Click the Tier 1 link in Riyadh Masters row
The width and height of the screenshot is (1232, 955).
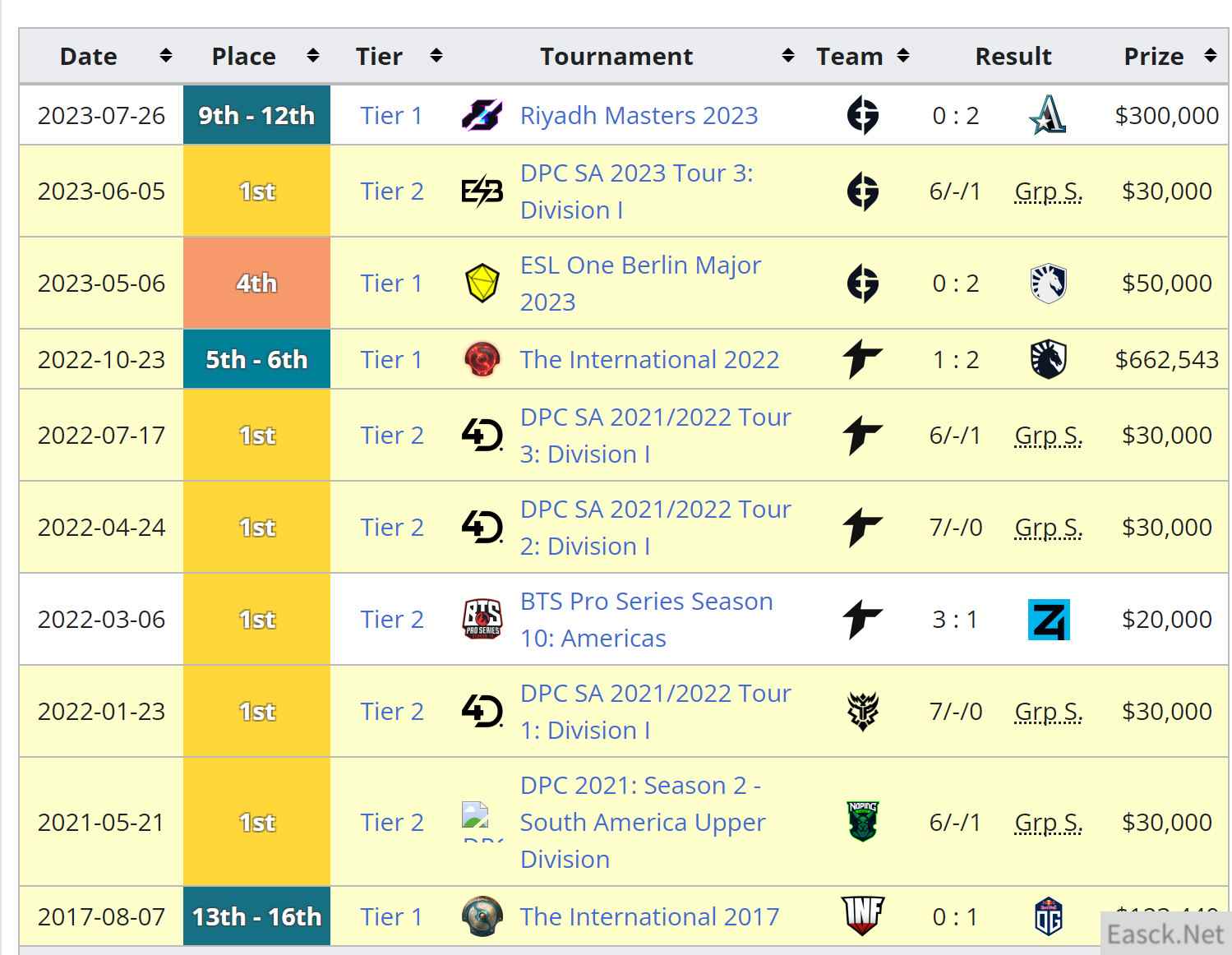(391, 115)
